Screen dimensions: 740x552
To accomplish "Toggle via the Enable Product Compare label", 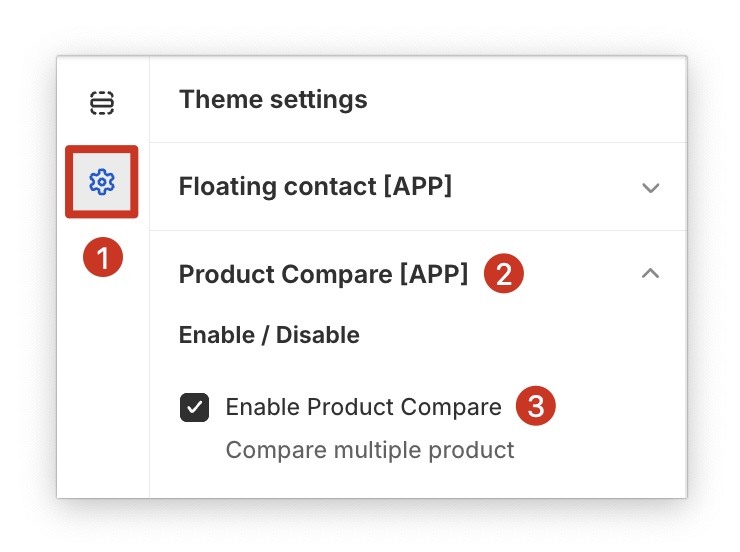I will 363,408.
